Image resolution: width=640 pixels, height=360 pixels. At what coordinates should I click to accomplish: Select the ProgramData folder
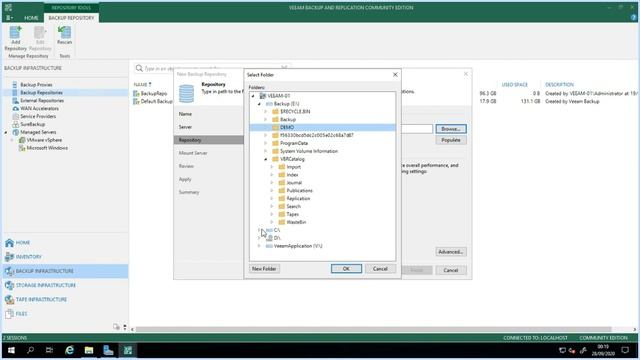click(x=294, y=143)
